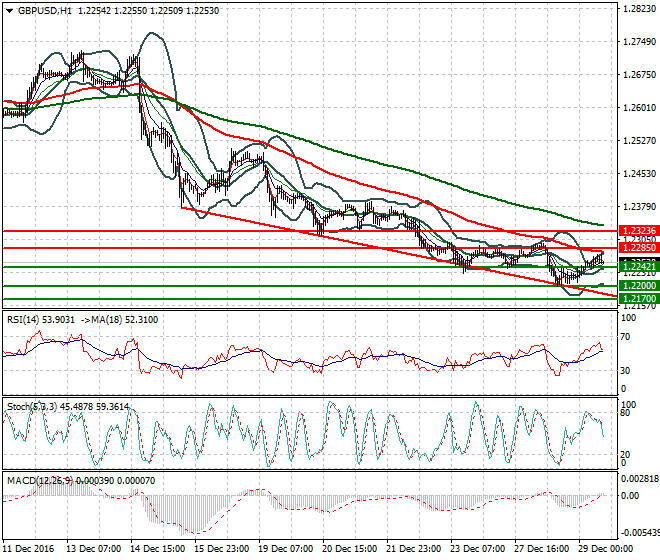The height and width of the screenshot is (560, 660).
Task: Click the Stochastic 80 level label
Action: [x=625, y=413]
